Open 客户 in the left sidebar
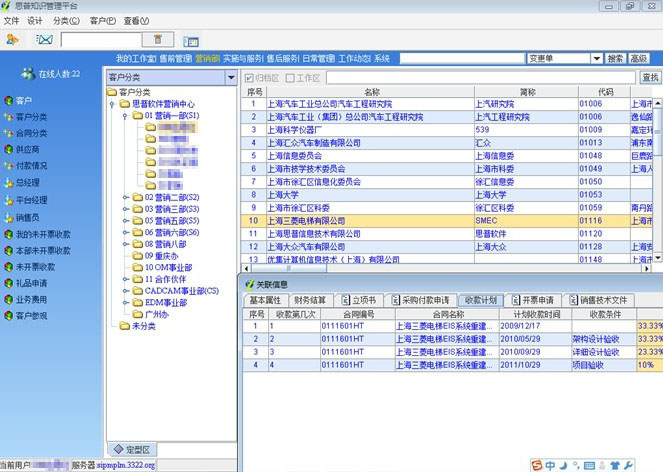This screenshot has width=663, height=472. pyautogui.click(x=23, y=101)
